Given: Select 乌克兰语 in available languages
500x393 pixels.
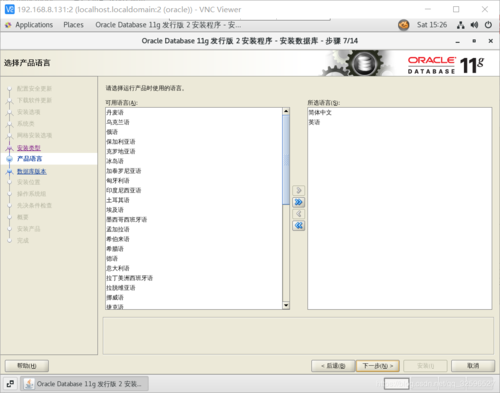Looking at the screenshot, I should [194, 122].
